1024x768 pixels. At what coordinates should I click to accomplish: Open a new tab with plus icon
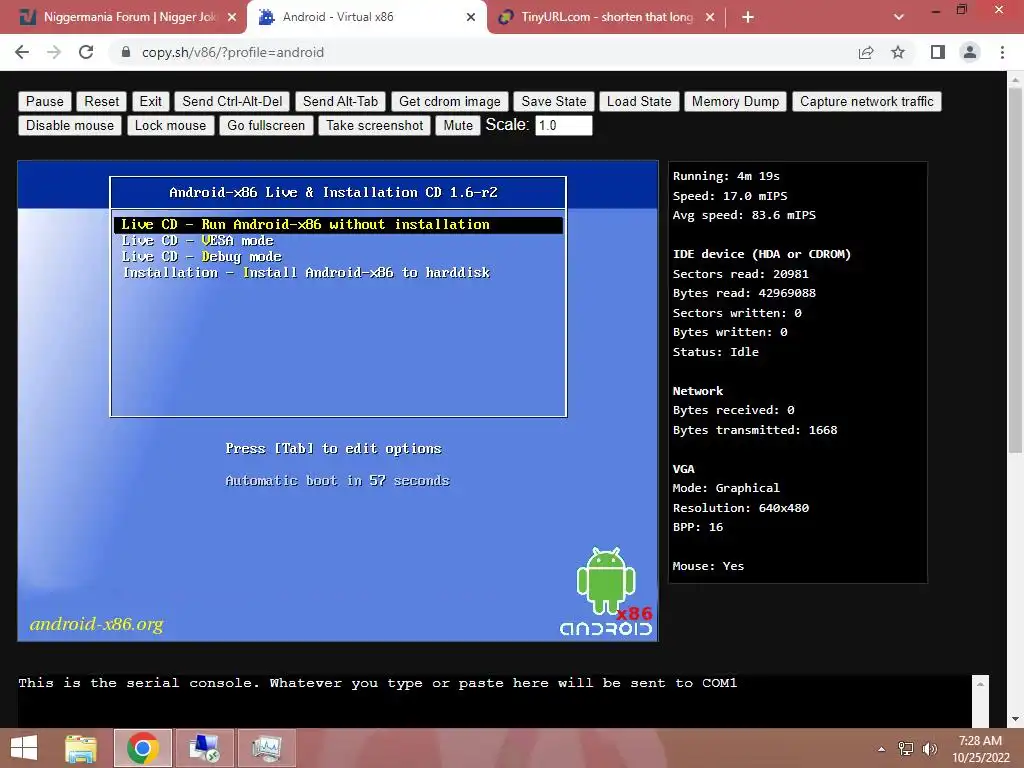[748, 17]
